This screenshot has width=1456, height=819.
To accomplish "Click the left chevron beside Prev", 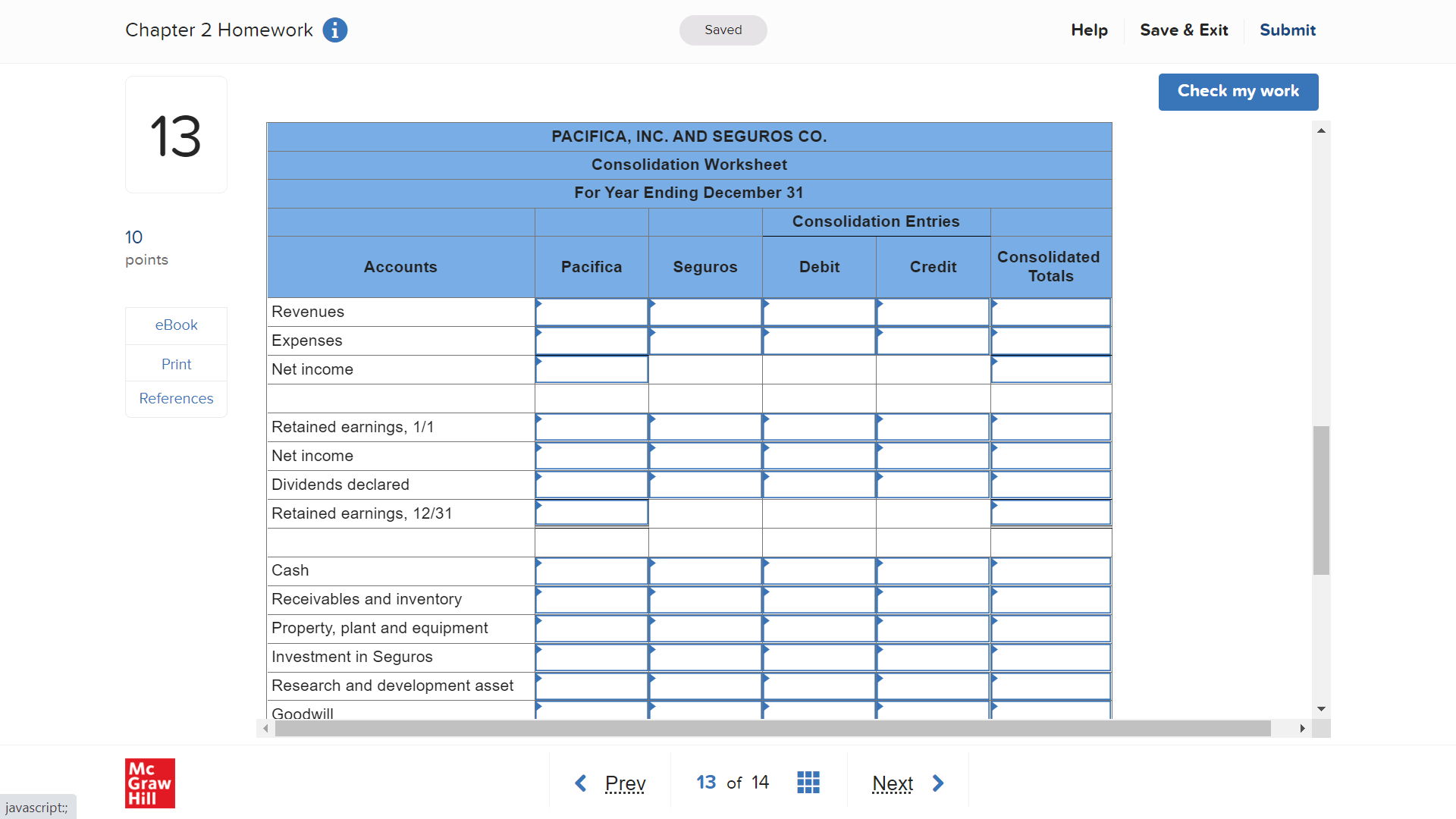I will [x=581, y=783].
